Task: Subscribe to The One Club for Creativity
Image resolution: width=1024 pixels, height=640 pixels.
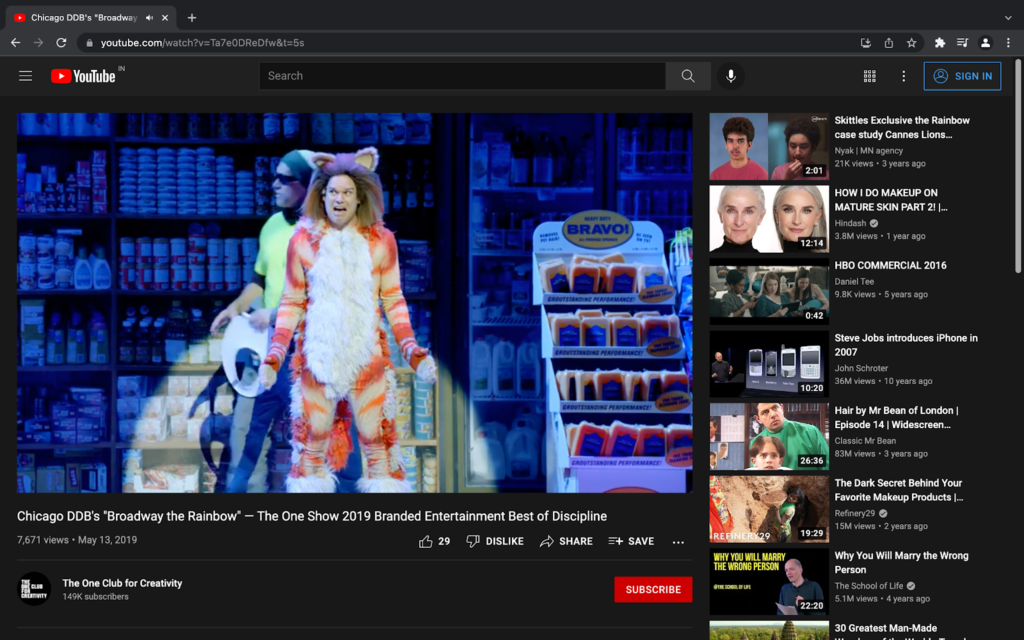Action: (x=653, y=589)
